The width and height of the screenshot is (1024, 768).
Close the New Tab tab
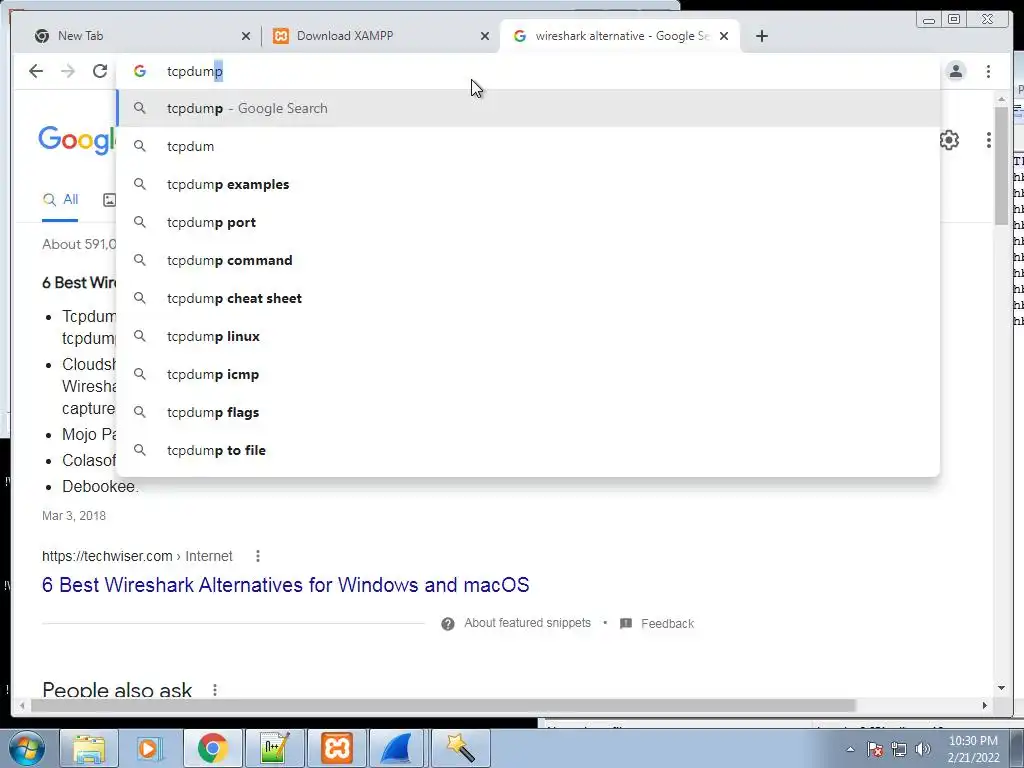pyautogui.click(x=246, y=37)
